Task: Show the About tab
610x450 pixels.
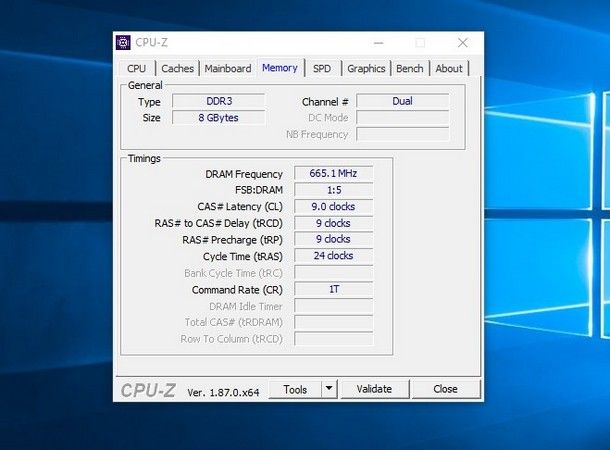Action: click(x=449, y=68)
